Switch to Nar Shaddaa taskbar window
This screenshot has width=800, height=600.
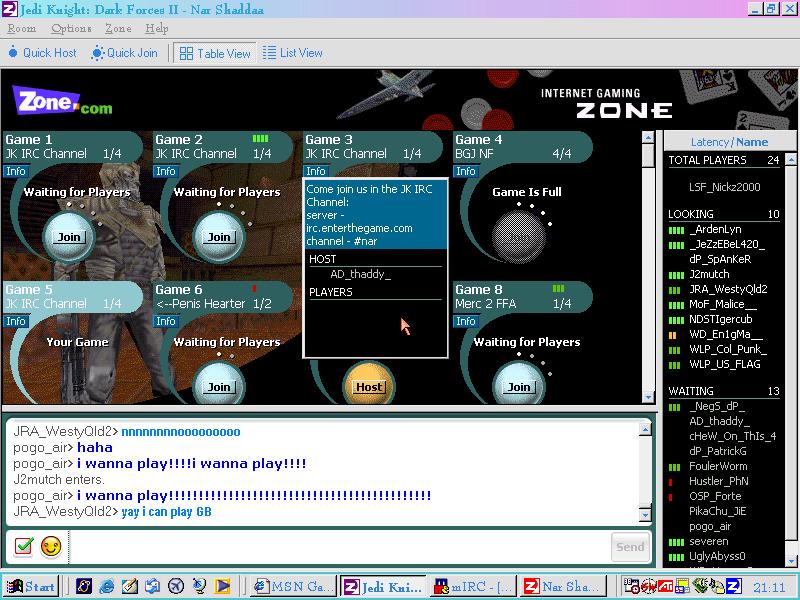tap(562, 586)
